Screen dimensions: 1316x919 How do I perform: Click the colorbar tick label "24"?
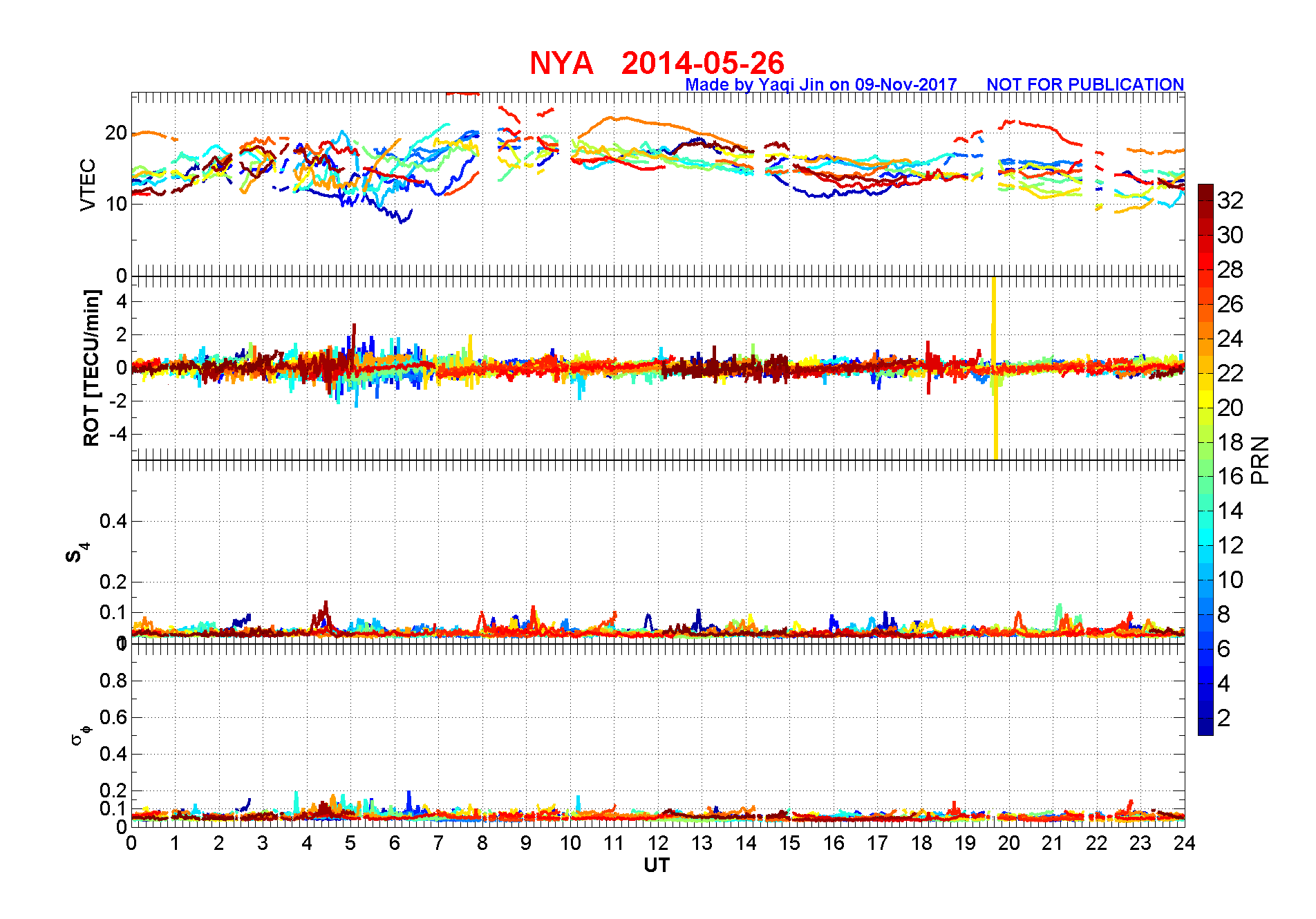(1230, 339)
